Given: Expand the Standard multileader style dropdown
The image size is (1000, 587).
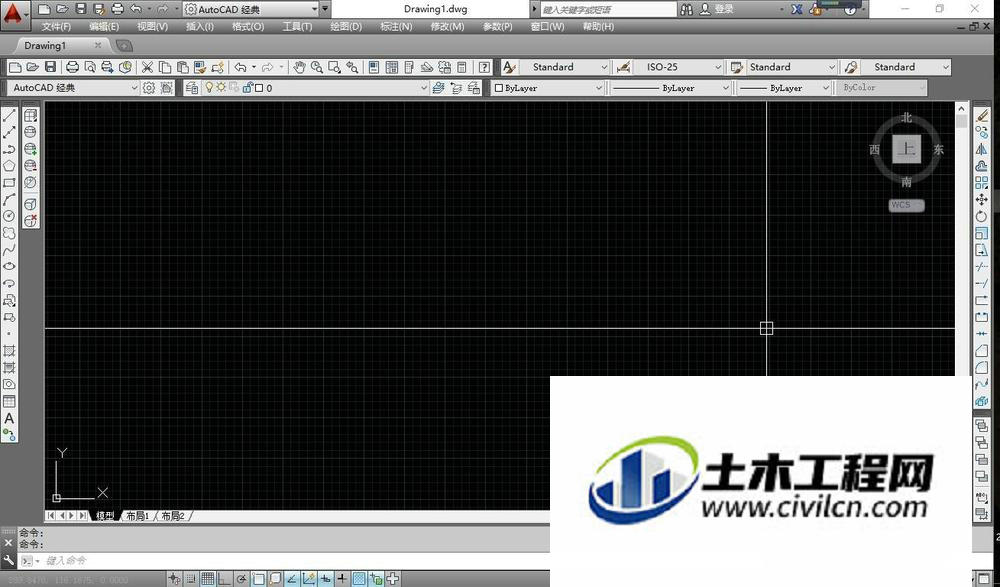Looking at the screenshot, I should (945, 67).
